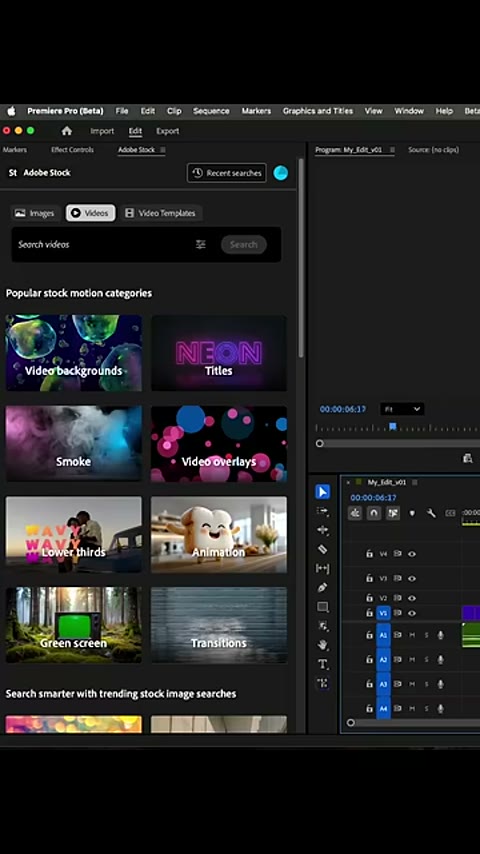
Task: Open the File menu
Action: [122, 111]
